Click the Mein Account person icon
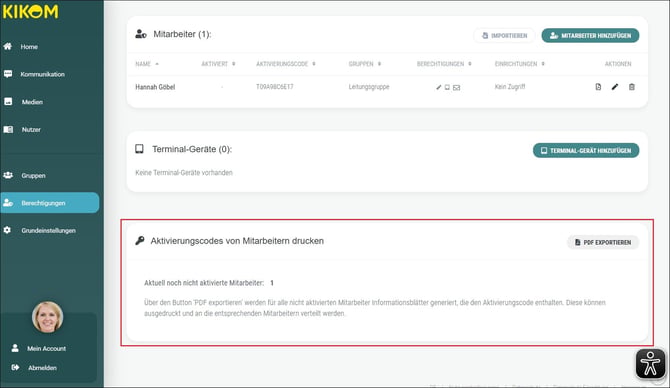The width and height of the screenshot is (670, 388). tap(15, 348)
